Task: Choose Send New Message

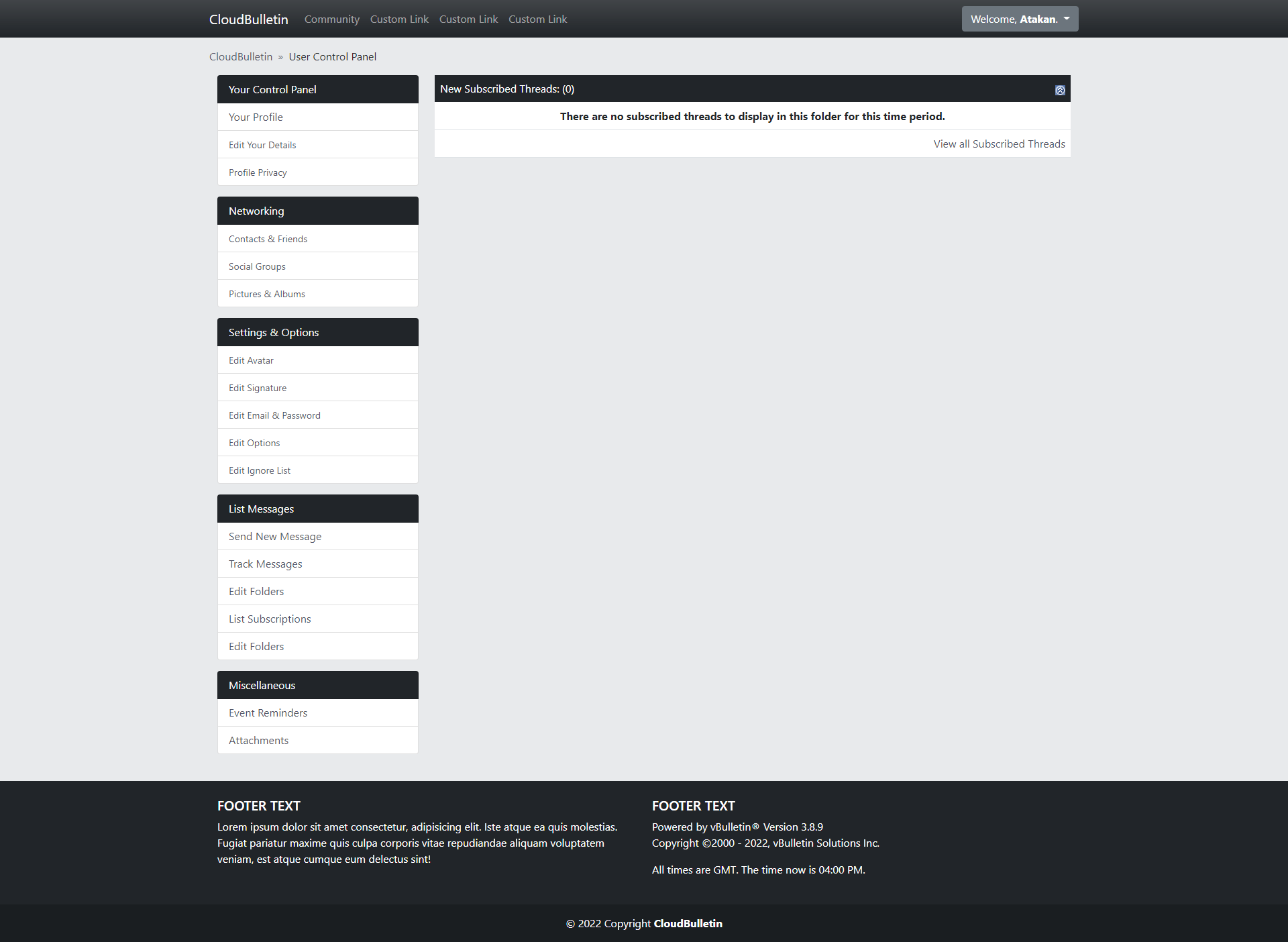Action: click(275, 537)
